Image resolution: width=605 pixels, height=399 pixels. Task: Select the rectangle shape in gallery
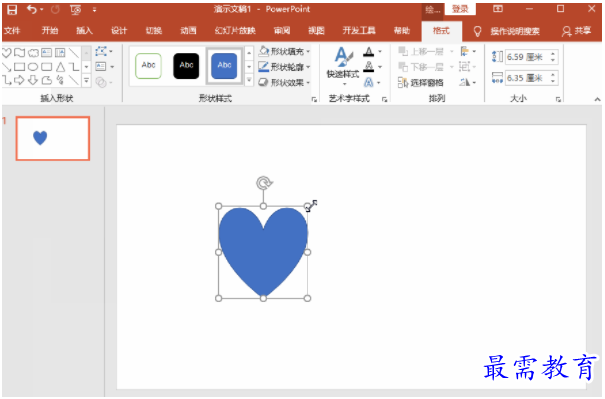(20, 67)
